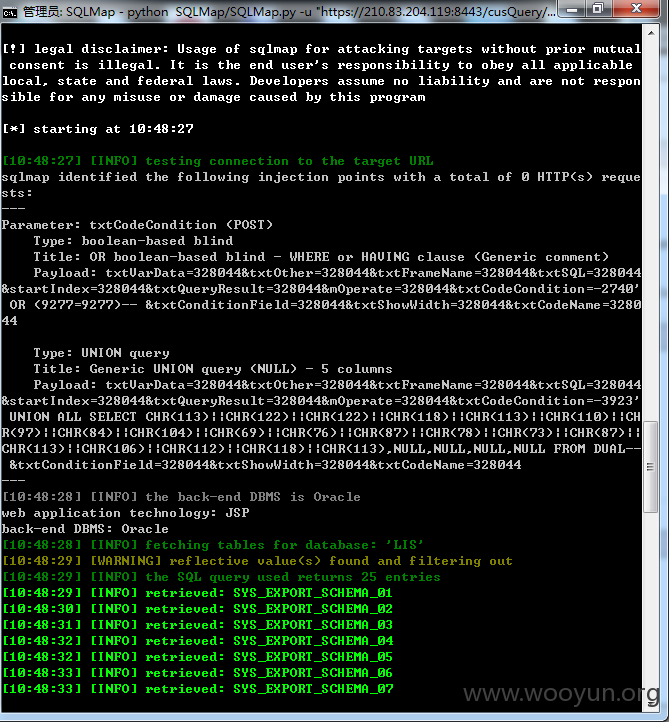Click 'back-end DBMS: Oracle' line
The image size is (669, 722).
pos(85,529)
